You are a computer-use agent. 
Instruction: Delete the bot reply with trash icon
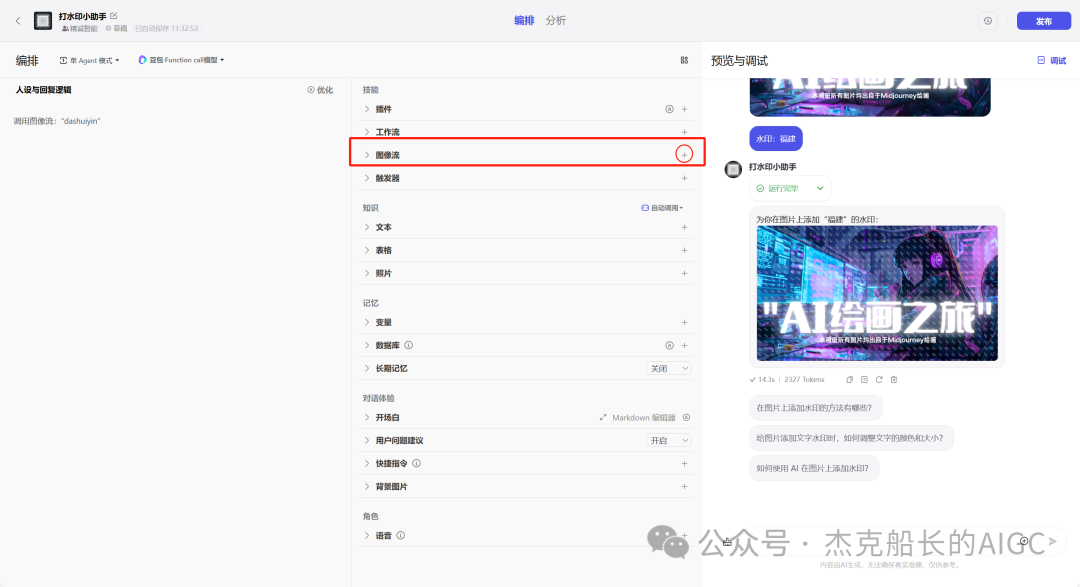click(x=894, y=380)
